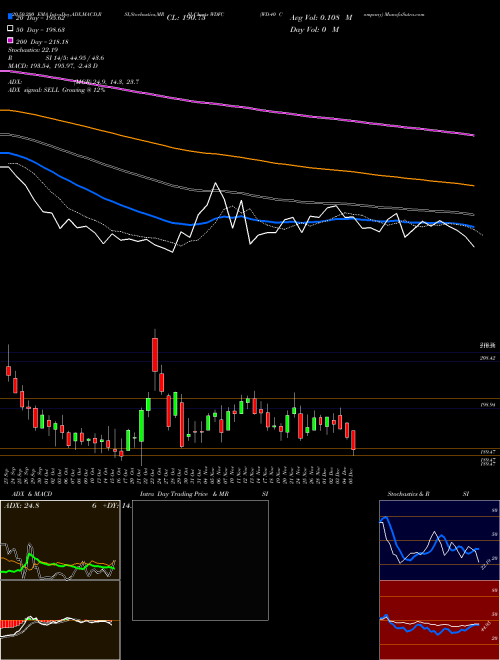
Task: Click the 'Day Vol: 0 M' label
Action: pyautogui.click(x=314, y=29)
